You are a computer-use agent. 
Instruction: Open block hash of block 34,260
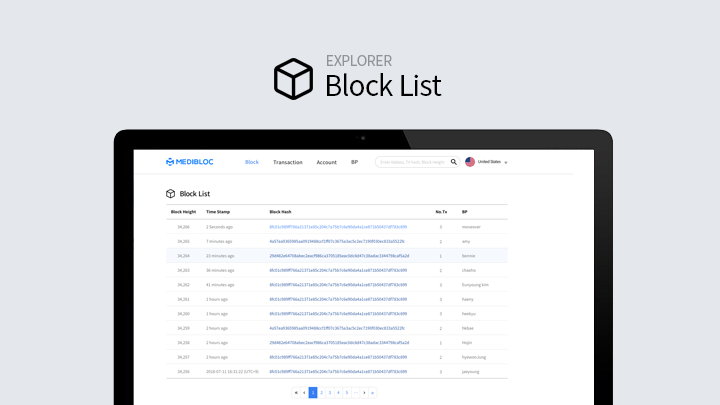tap(338, 314)
